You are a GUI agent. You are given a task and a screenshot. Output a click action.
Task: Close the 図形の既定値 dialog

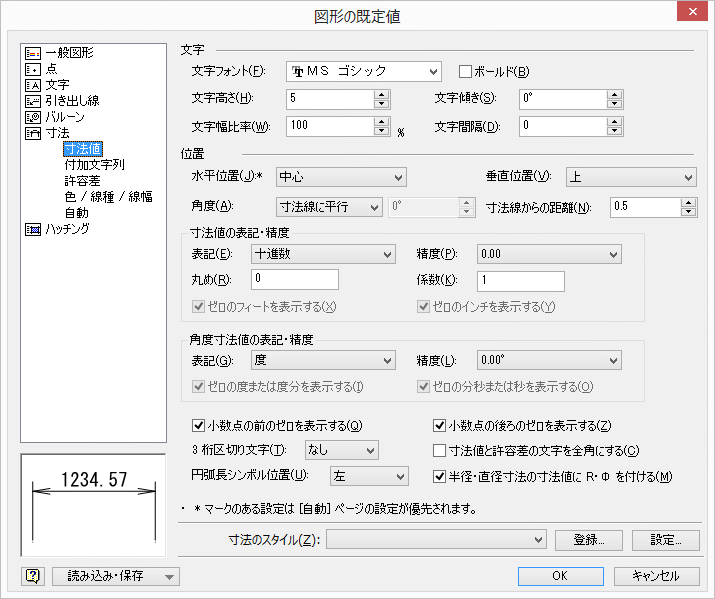point(692,11)
